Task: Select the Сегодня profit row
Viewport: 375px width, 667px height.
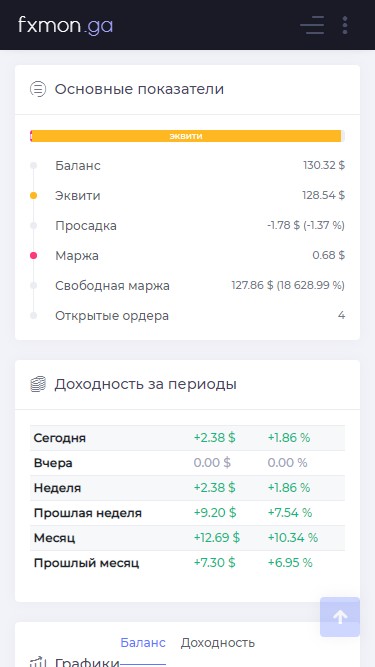Action: click(188, 438)
